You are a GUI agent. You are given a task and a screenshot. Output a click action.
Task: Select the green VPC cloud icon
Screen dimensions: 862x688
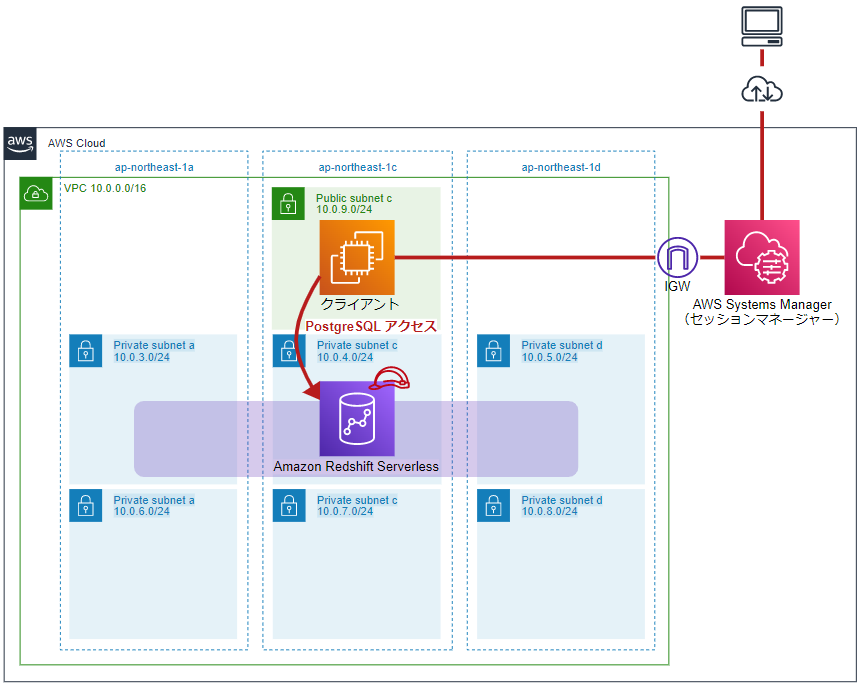(36, 194)
